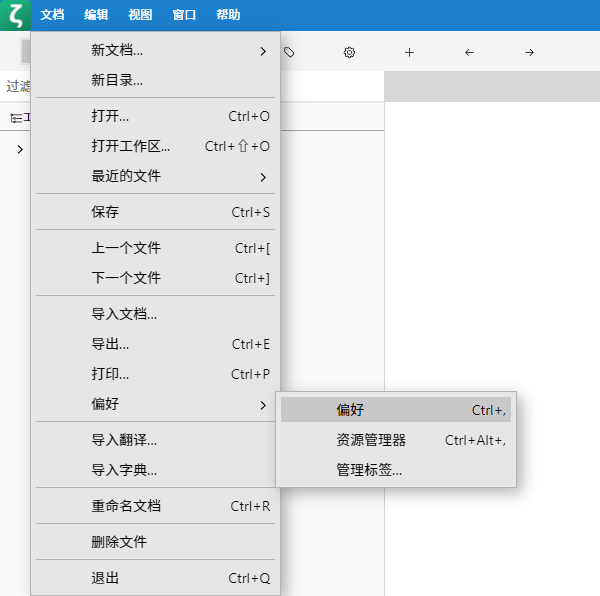Screen dimensions: 600x596
Task: Expand the 偏好 submenu in 文档 menu
Action: point(155,404)
